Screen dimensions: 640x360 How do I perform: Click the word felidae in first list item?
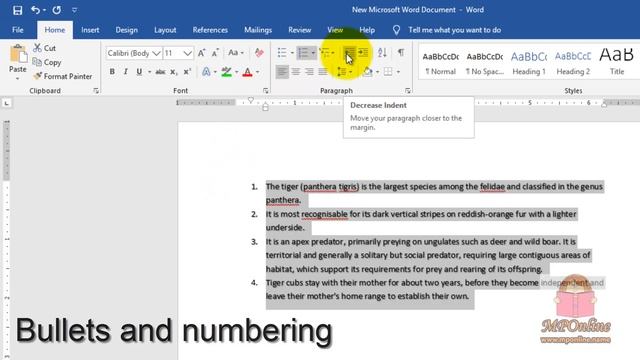point(492,187)
